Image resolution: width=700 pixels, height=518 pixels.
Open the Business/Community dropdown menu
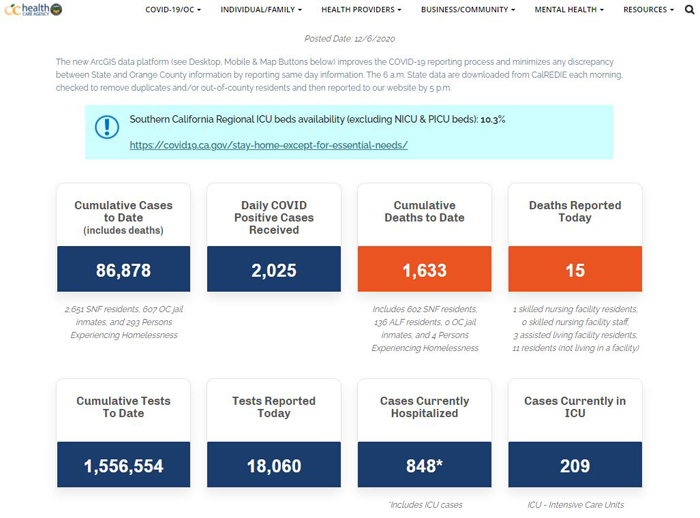468,9
